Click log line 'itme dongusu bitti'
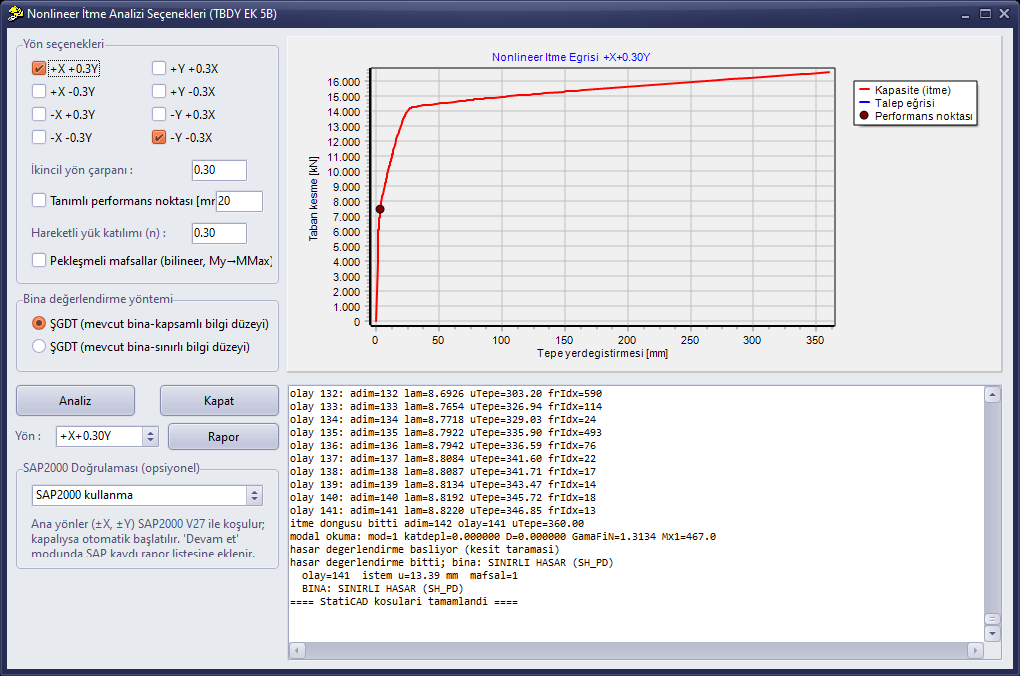Viewport: 1020px width, 676px height. [x=437, y=524]
